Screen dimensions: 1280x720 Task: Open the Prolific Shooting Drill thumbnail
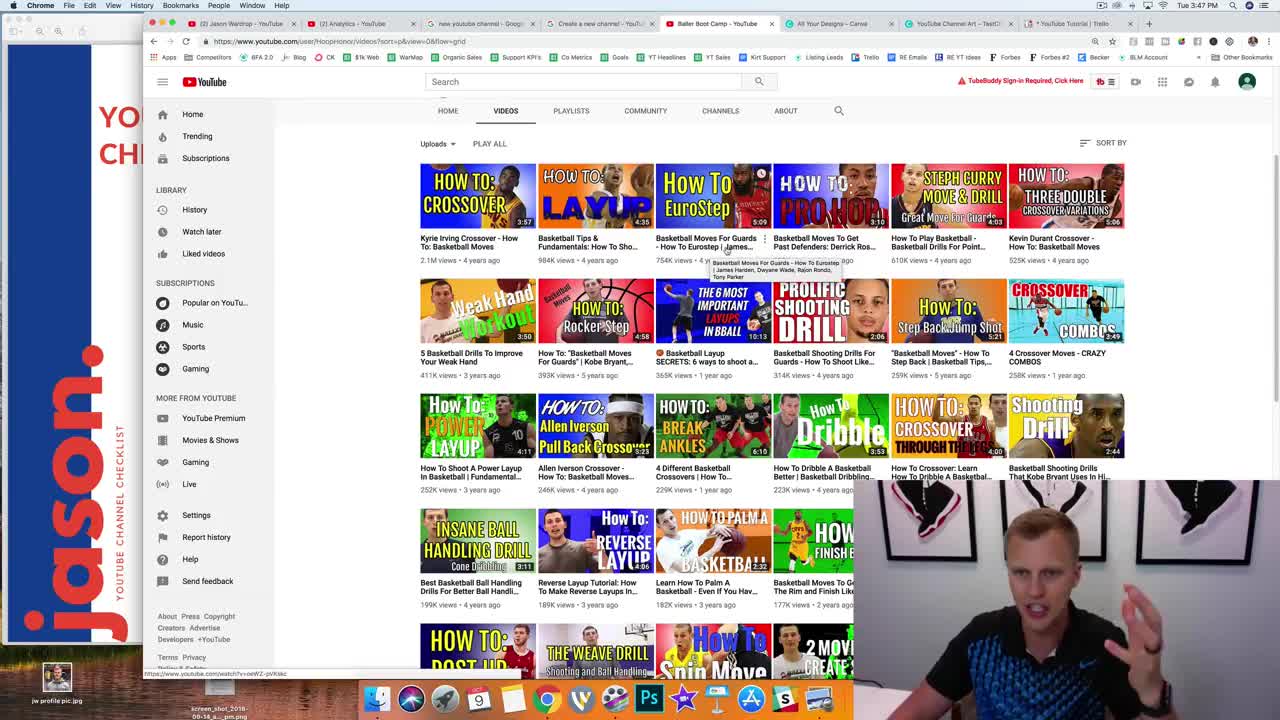831,311
